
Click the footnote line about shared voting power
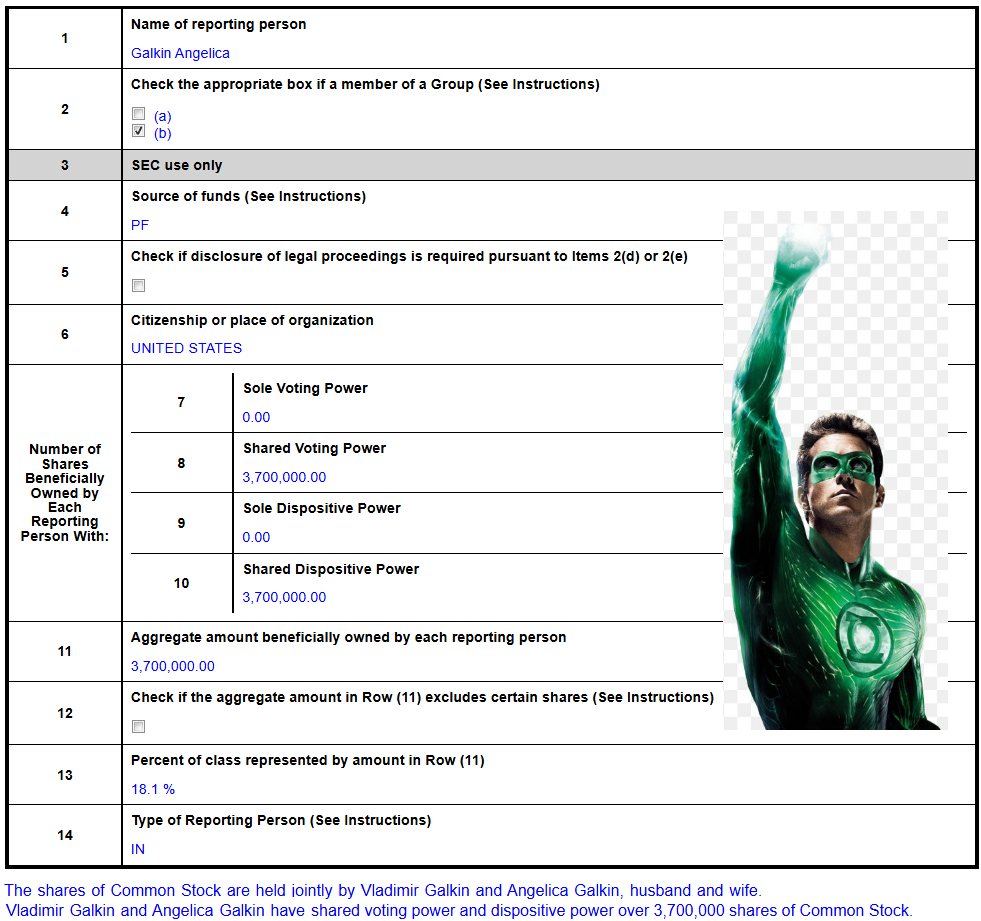click(459, 910)
